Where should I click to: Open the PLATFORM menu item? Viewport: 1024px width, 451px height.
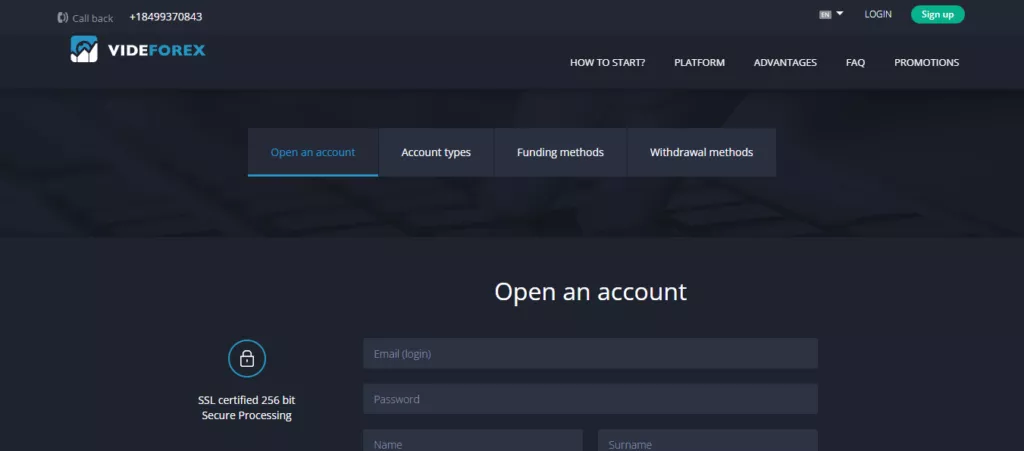pos(699,63)
